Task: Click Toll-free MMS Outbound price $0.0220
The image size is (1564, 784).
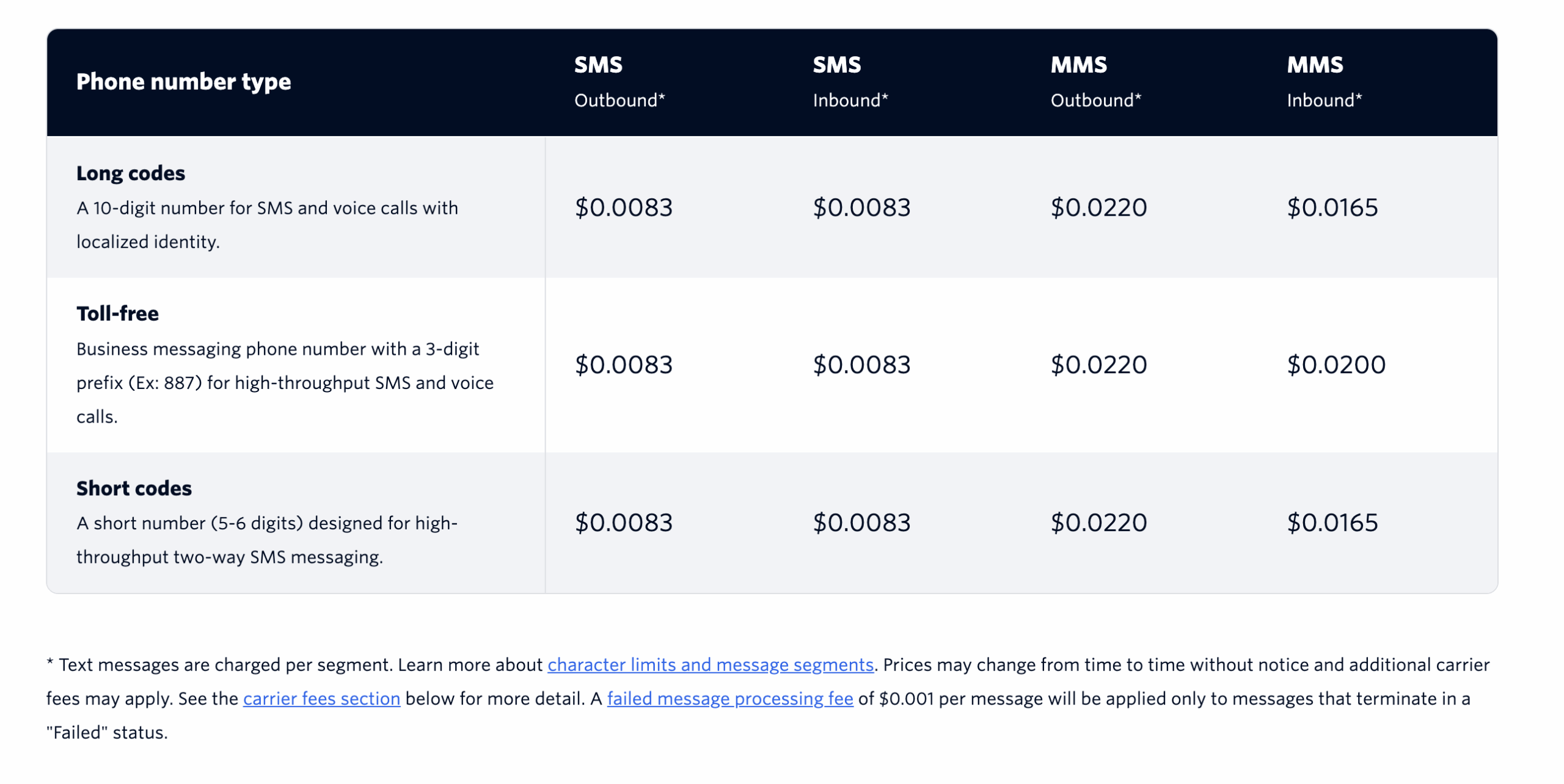Action: click(1098, 365)
